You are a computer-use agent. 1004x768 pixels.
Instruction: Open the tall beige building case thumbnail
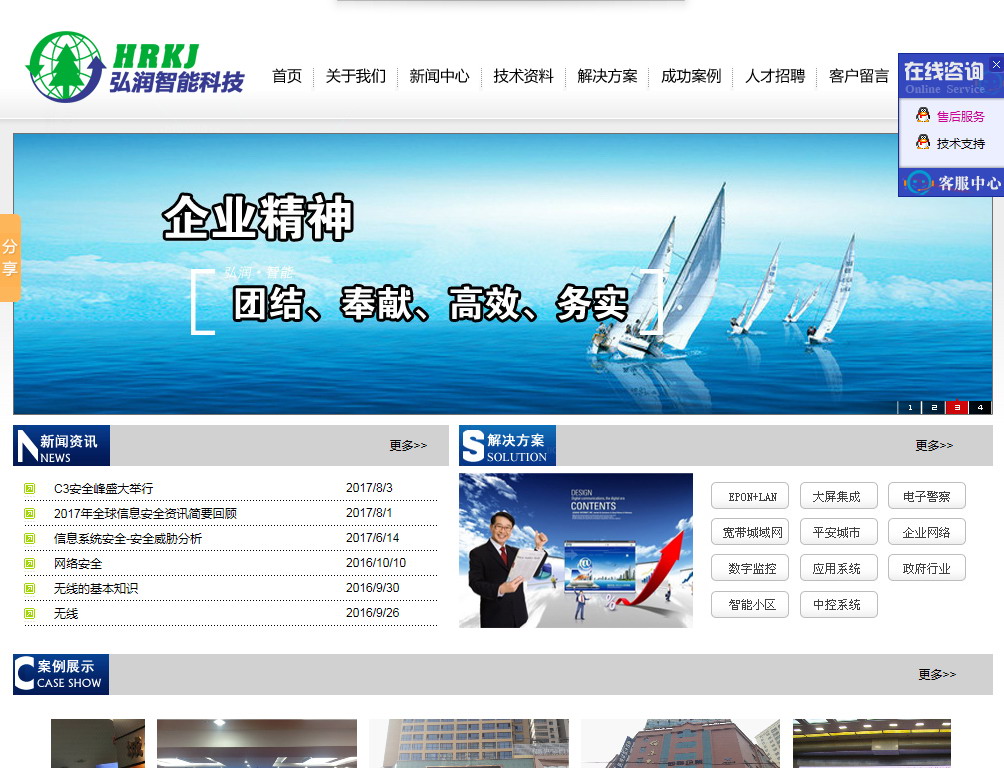coord(469,743)
